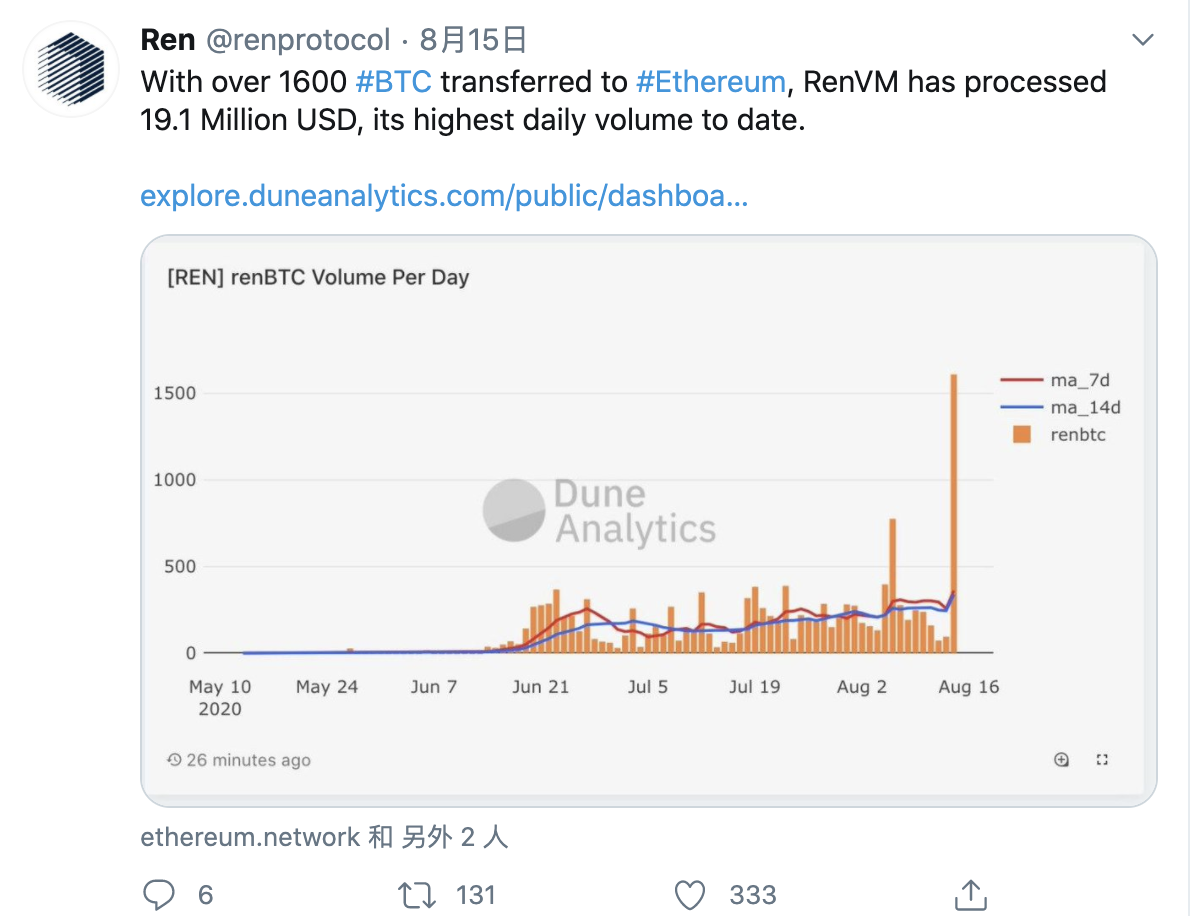Click the "500" y-axis label
The height and width of the screenshot is (916, 1190).
point(180,566)
